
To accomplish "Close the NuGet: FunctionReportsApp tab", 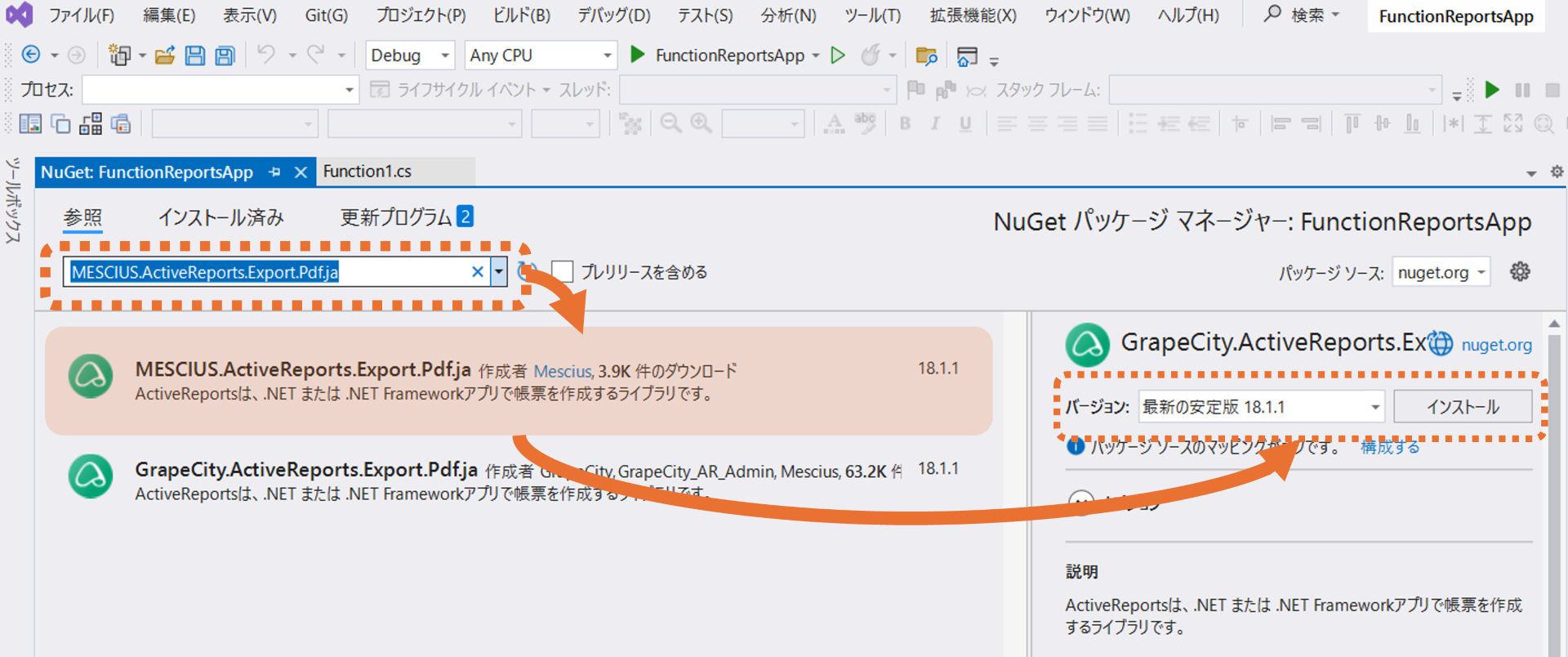I will tap(301, 172).
